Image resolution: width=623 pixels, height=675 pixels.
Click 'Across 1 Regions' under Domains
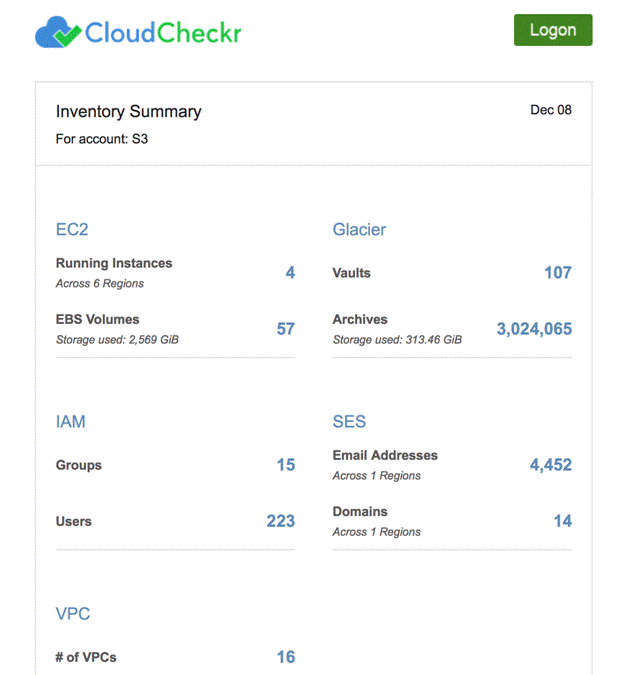(377, 533)
